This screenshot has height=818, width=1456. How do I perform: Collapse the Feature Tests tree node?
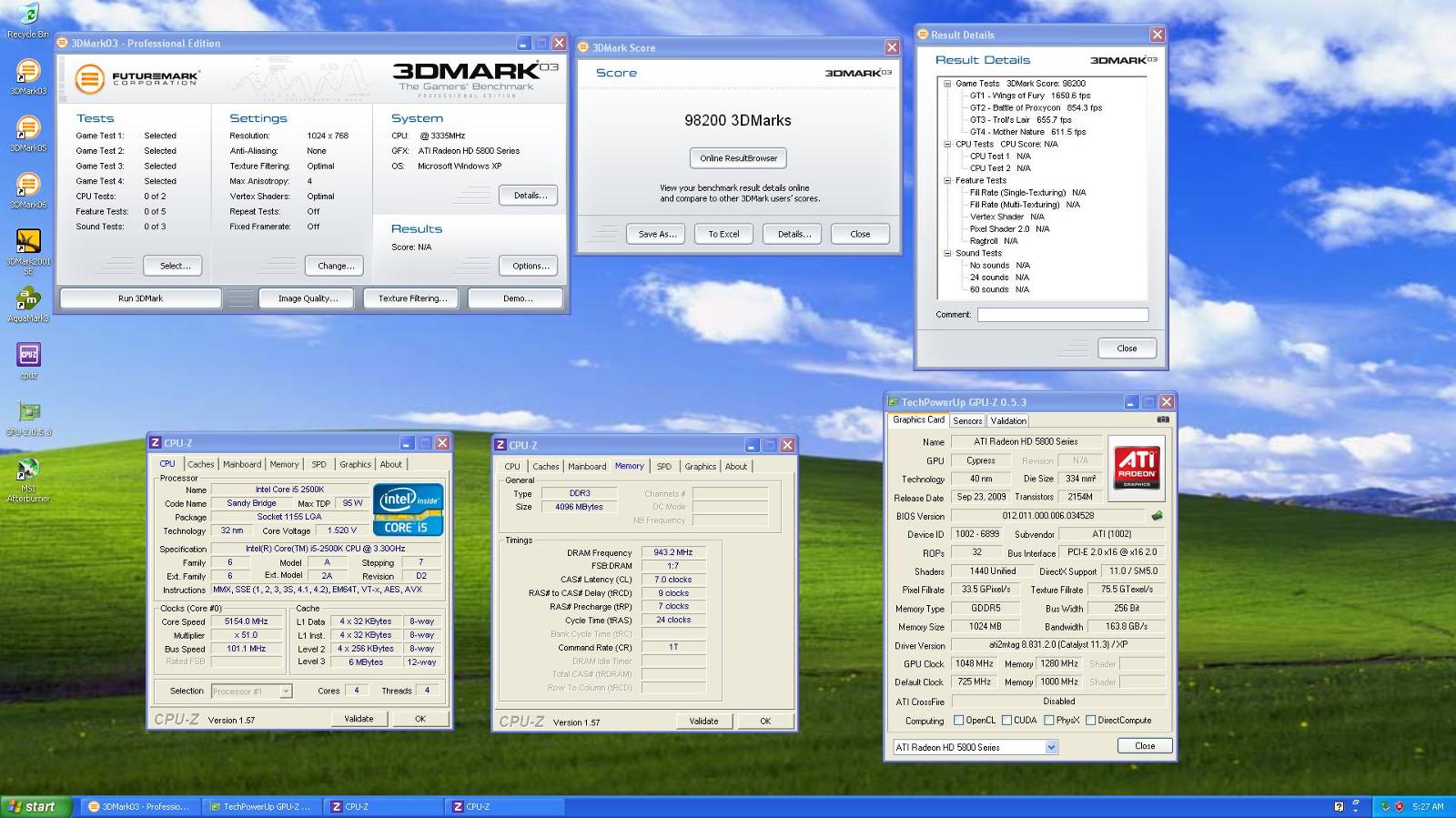947,180
